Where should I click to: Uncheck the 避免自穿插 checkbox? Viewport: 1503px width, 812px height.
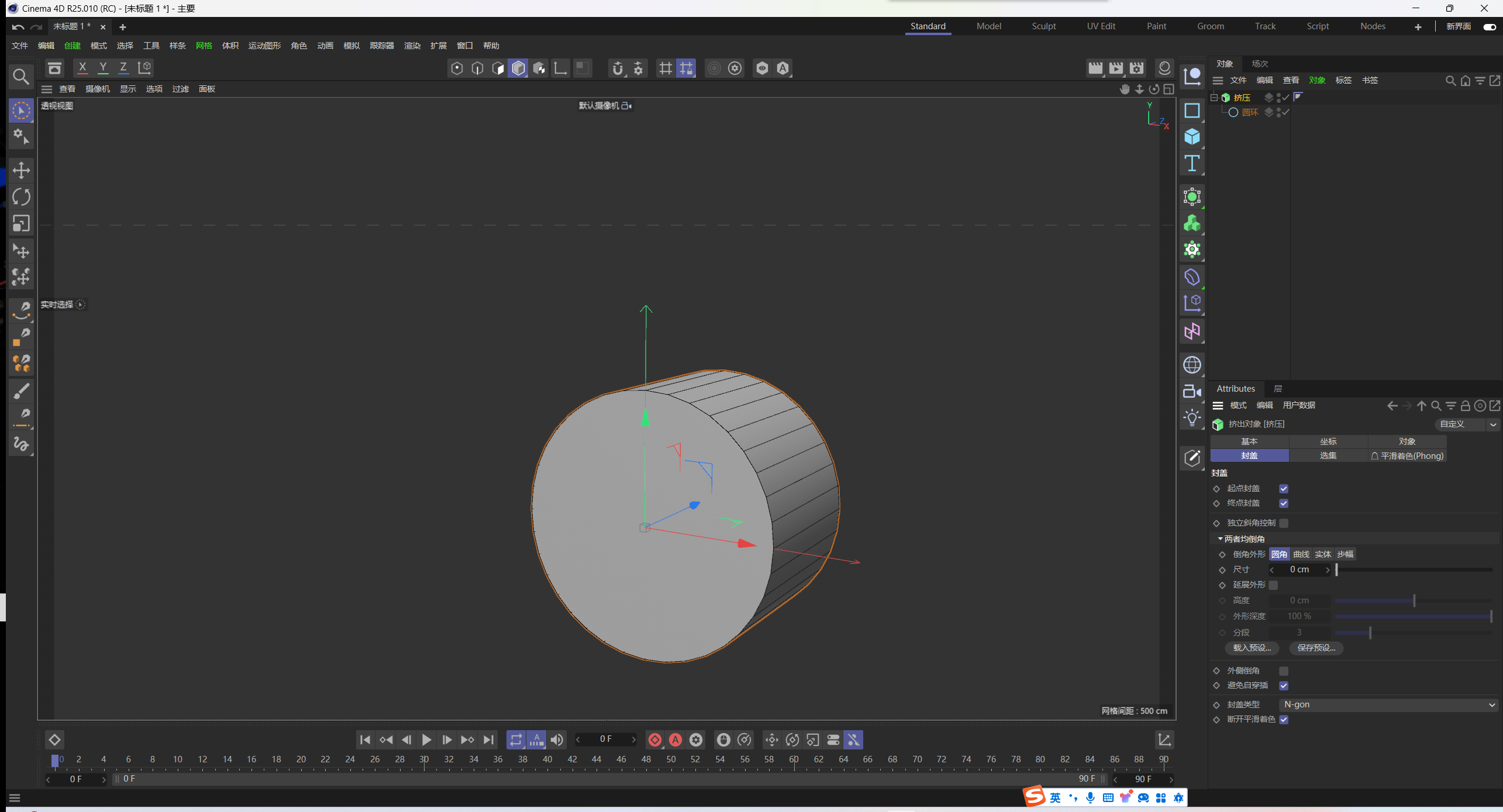pyautogui.click(x=1284, y=685)
